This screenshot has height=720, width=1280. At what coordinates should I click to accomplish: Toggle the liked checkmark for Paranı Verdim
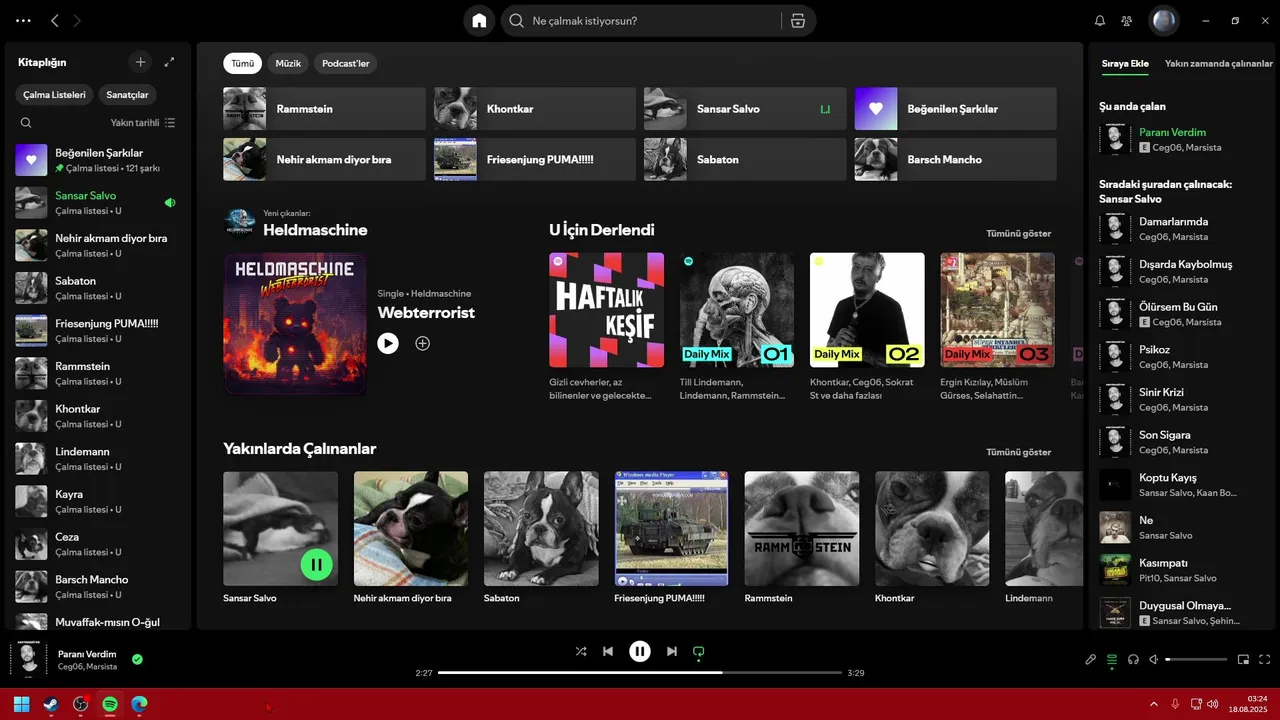137,659
